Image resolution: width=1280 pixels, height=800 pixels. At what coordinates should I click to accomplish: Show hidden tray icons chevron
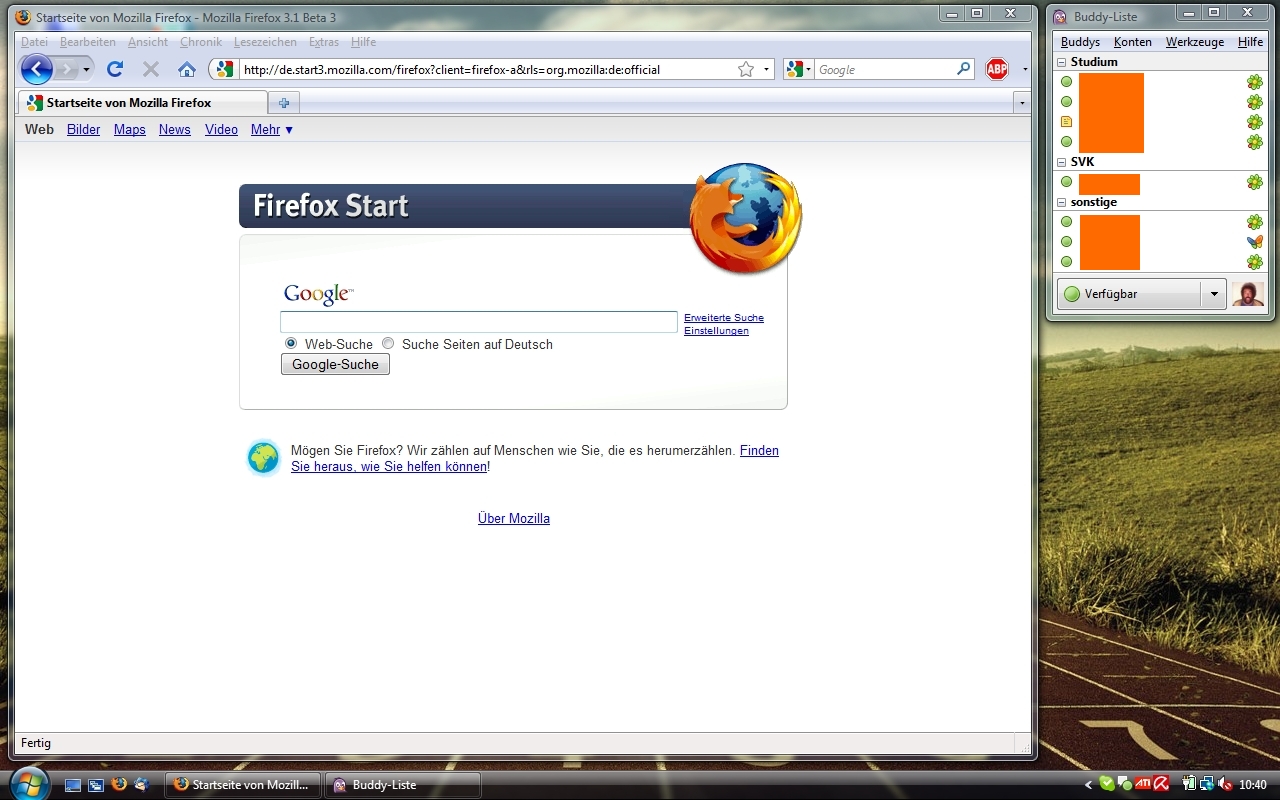click(x=1088, y=785)
